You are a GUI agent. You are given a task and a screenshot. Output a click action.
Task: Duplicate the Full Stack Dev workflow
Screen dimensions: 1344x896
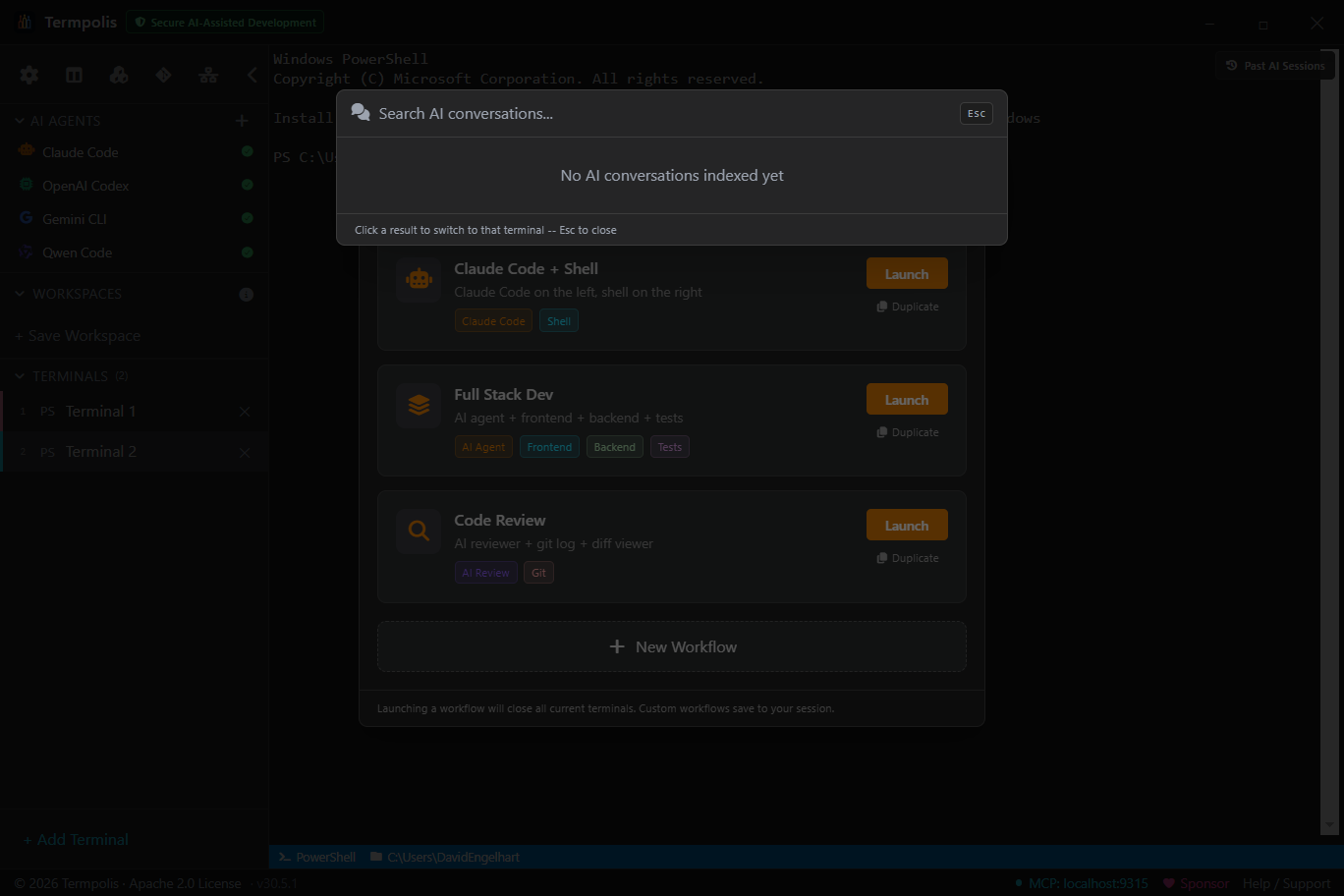908,432
